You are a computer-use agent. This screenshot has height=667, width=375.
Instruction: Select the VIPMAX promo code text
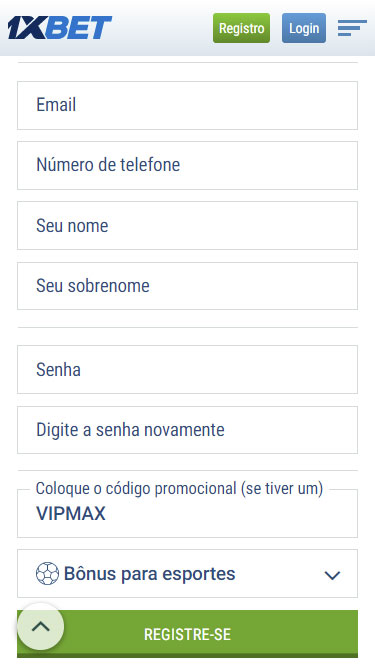point(71,514)
